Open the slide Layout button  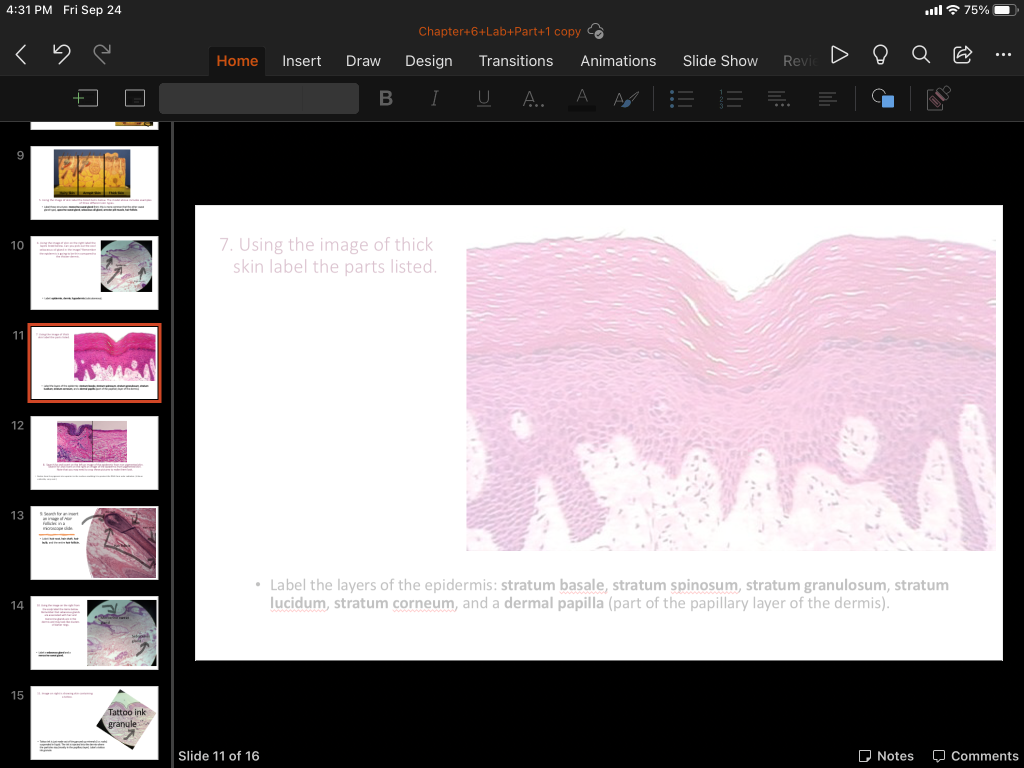pyautogui.click(x=135, y=98)
